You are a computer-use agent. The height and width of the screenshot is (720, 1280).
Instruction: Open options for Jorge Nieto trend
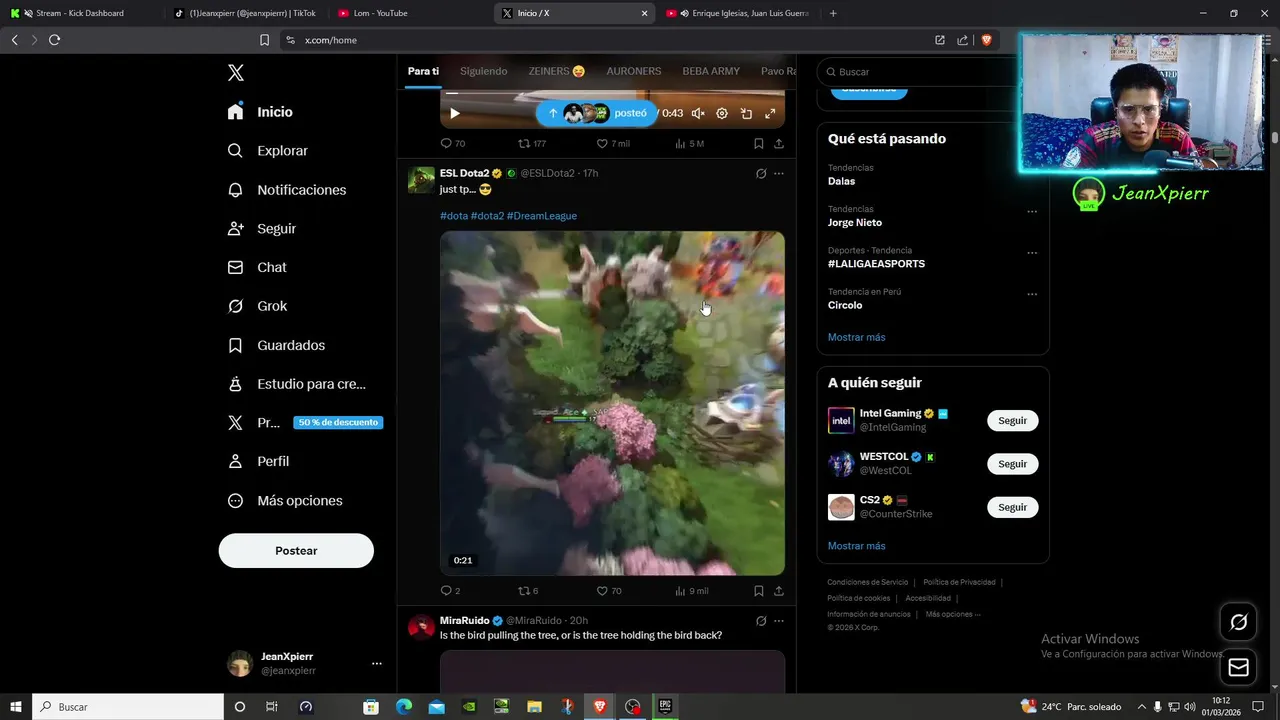click(x=1032, y=212)
